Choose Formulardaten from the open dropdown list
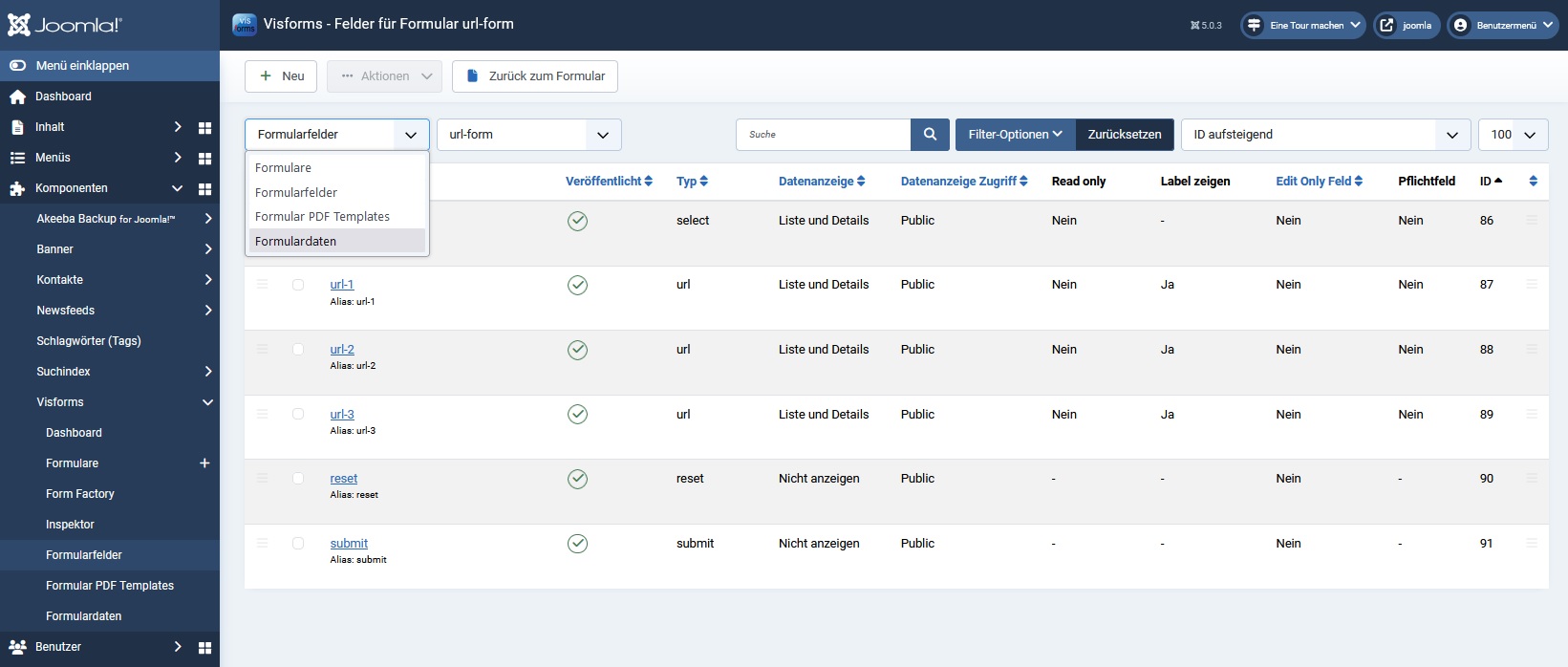Image resolution: width=1568 pixels, height=667 pixels. click(x=295, y=242)
